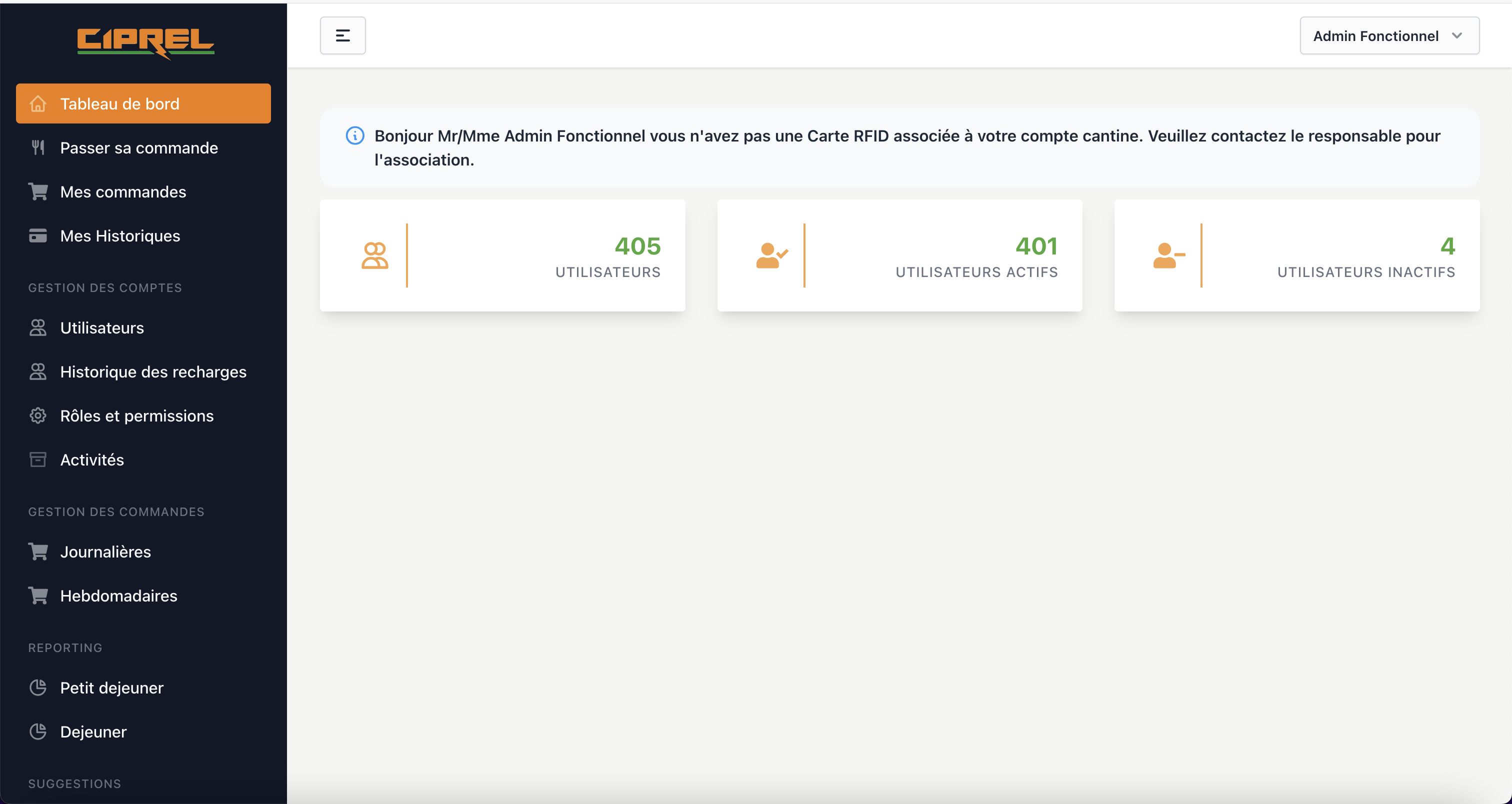Go to Journalières orders
Viewport: 1512px width, 804px height.
click(105, 551)
